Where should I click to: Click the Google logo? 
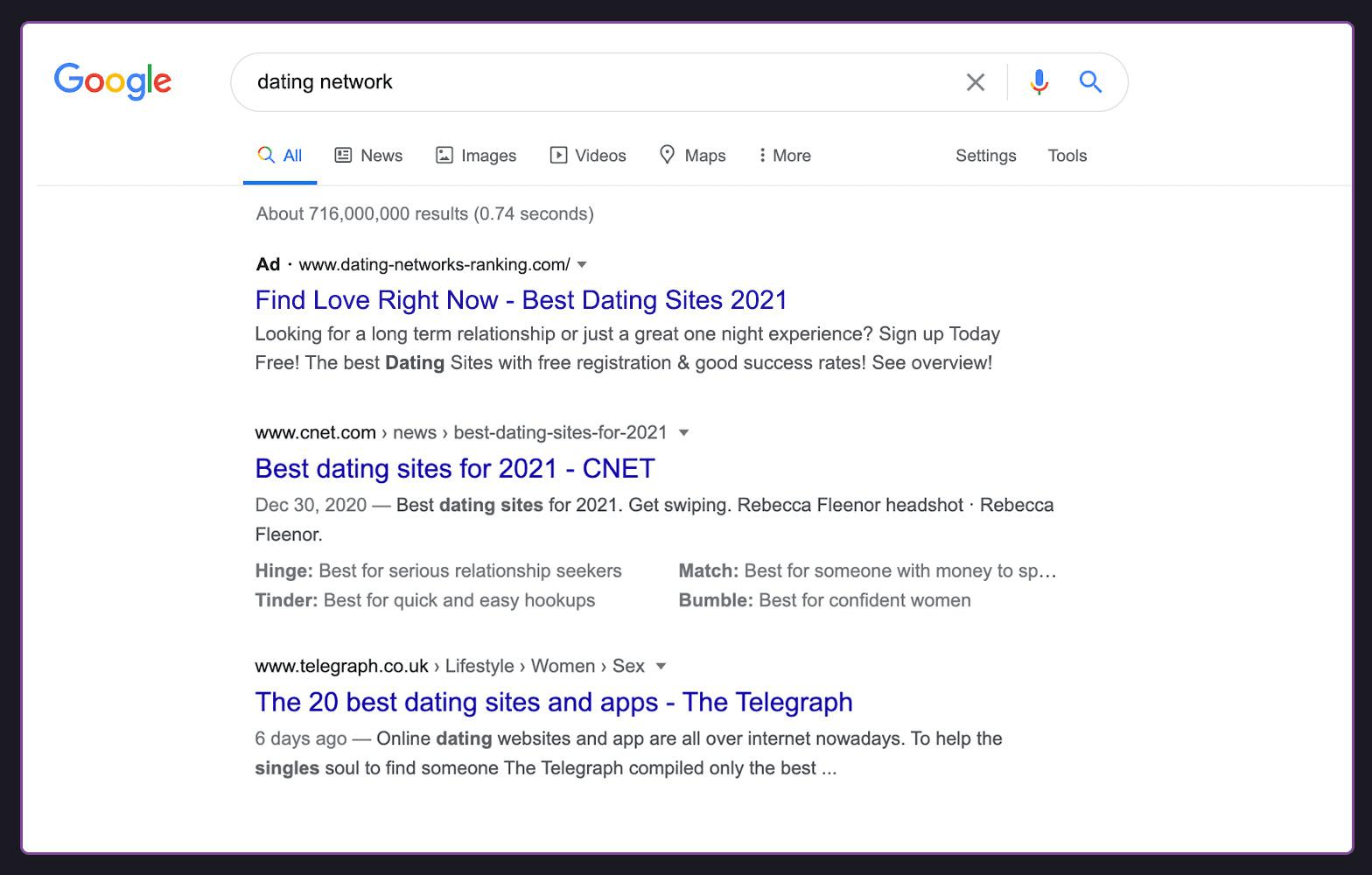pos(113,81)
